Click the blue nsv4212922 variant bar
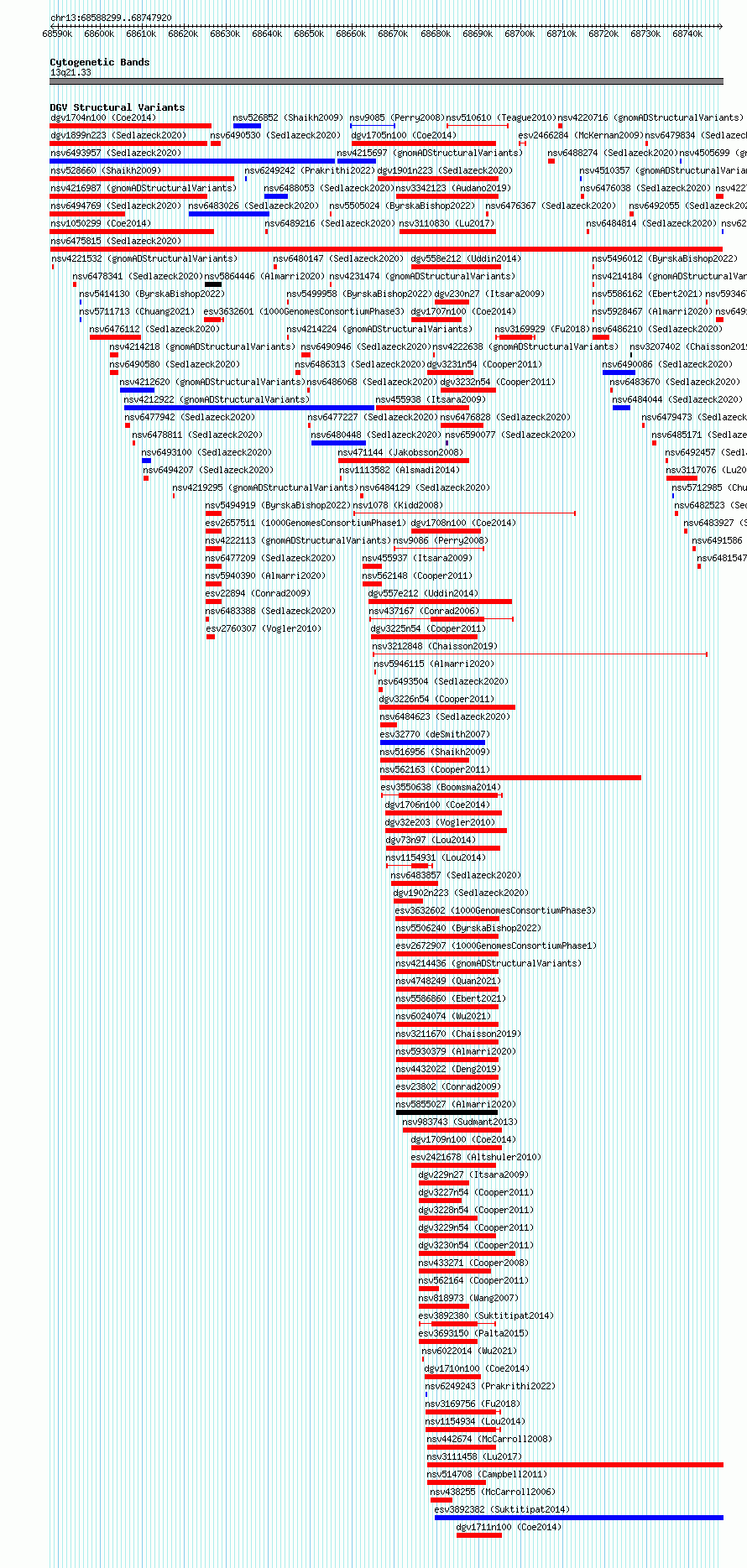747x1568 pixels. click(x=249, y=408)
